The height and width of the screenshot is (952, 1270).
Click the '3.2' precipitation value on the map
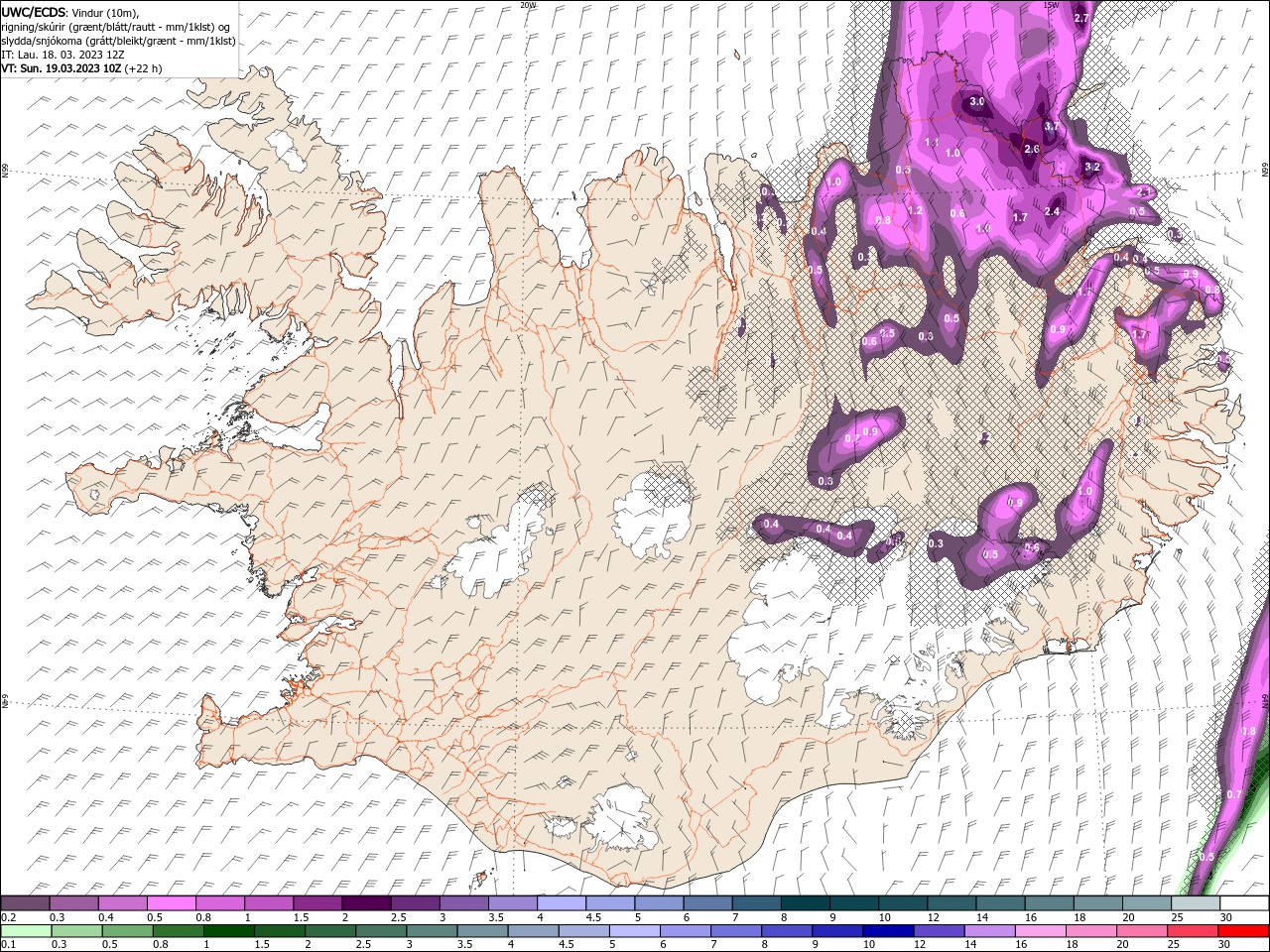1092,167
